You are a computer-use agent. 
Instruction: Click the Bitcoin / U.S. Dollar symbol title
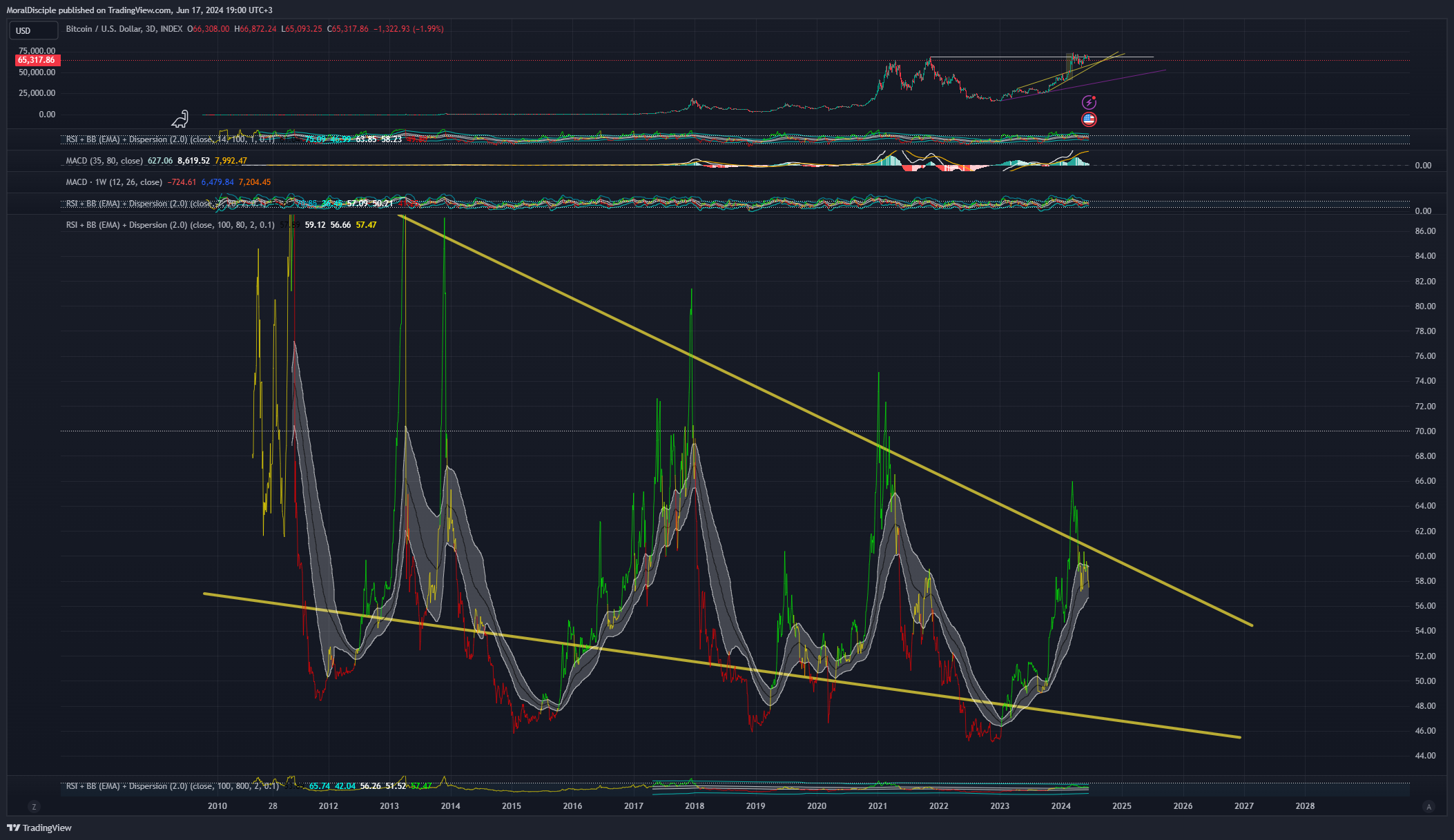(124, 29)
